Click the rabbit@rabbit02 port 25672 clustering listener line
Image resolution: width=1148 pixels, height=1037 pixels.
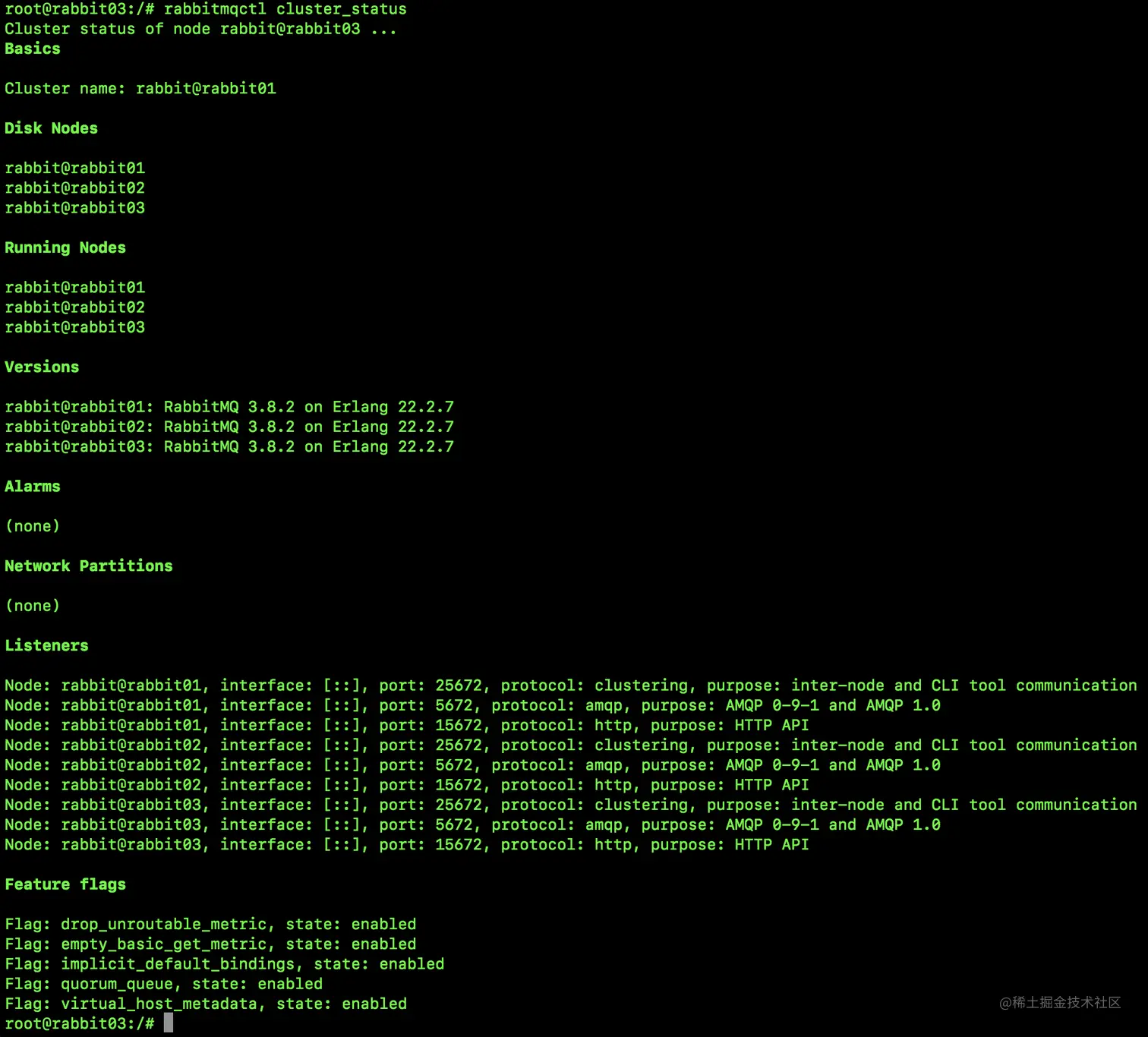(x=571, y=745)
